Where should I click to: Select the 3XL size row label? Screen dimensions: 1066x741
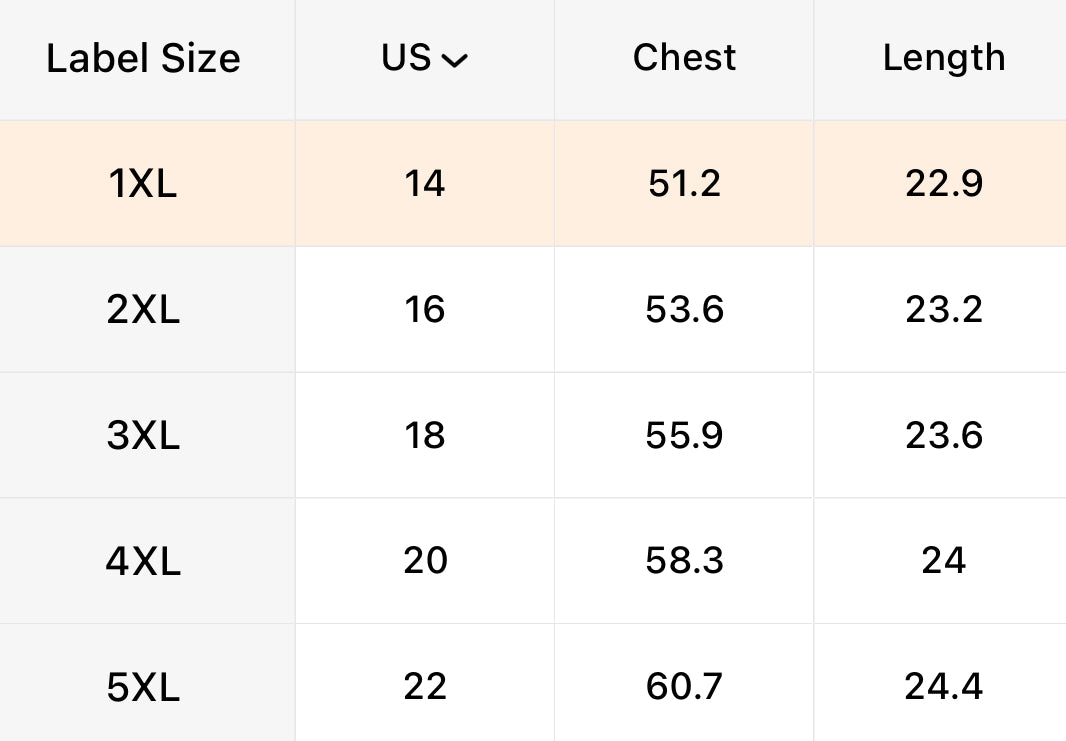pos(143,436)
